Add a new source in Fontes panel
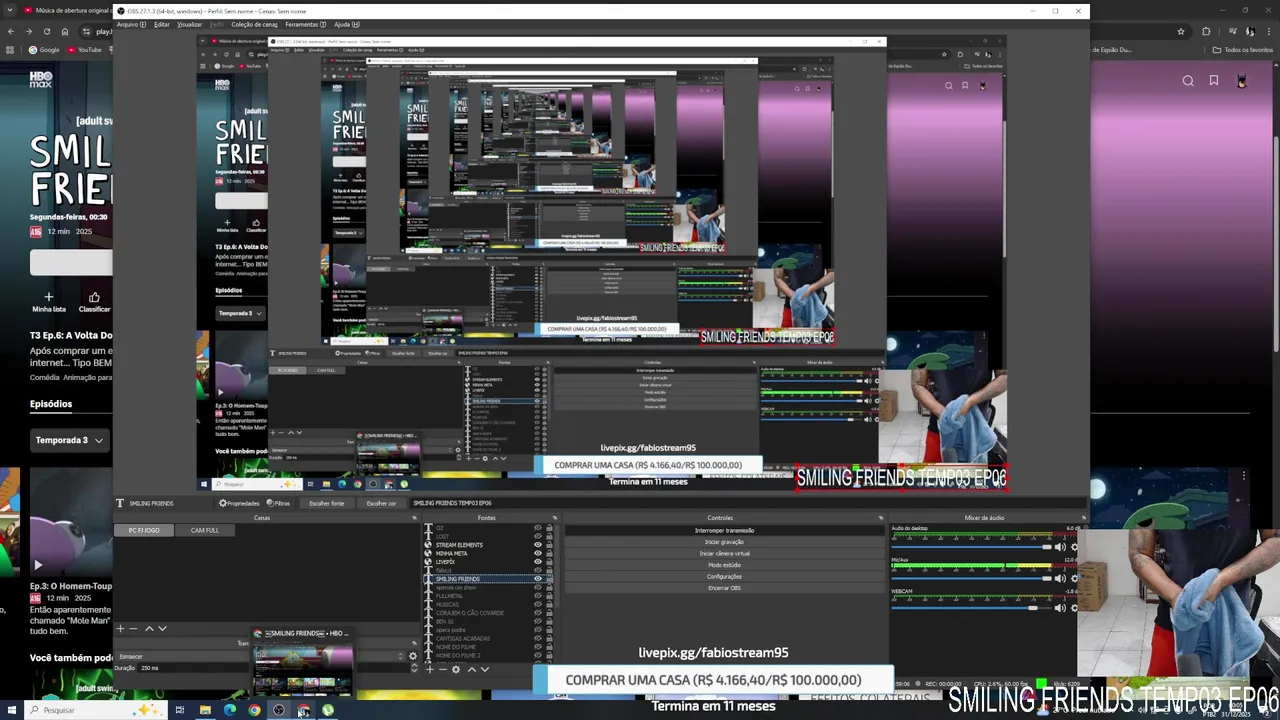 click(x=430, y=669)
